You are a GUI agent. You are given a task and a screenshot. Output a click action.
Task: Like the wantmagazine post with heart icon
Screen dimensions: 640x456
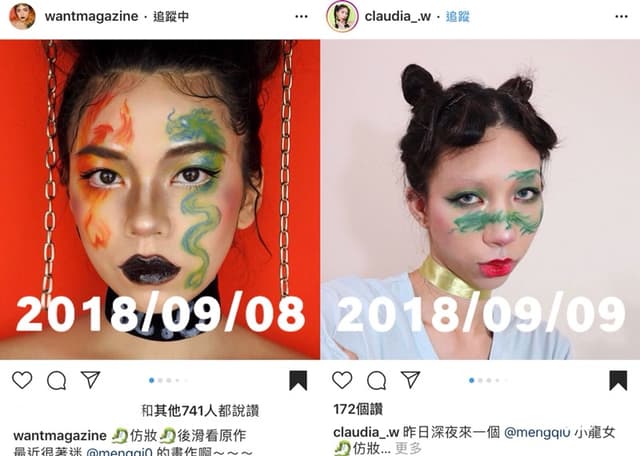[x=22, y=380]
